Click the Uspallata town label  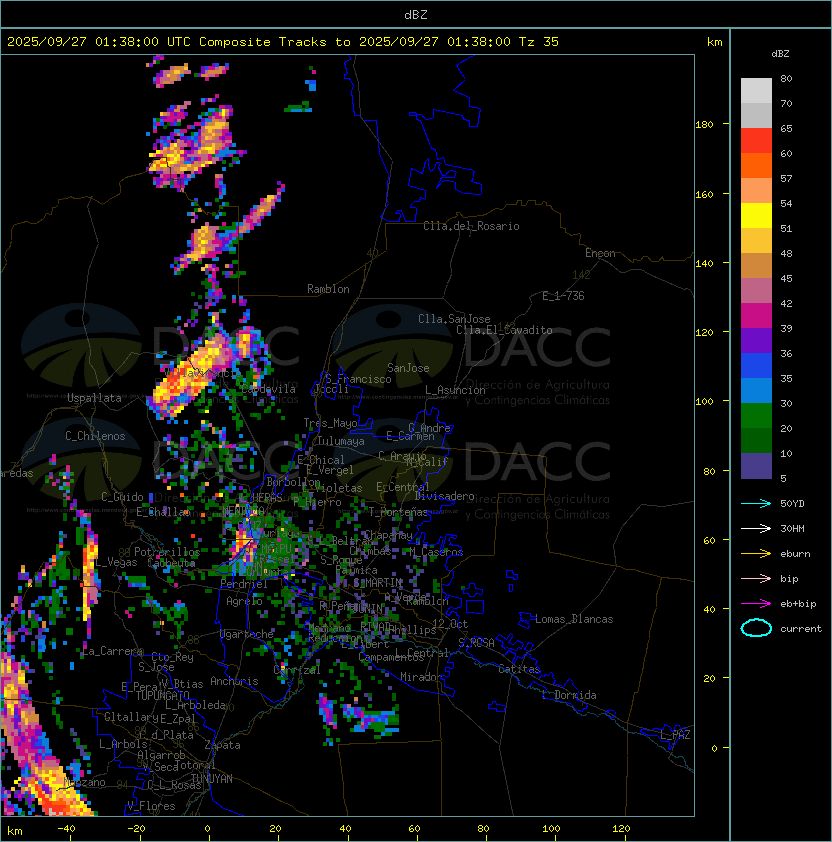pyautogui.click(x=94, y=398)
